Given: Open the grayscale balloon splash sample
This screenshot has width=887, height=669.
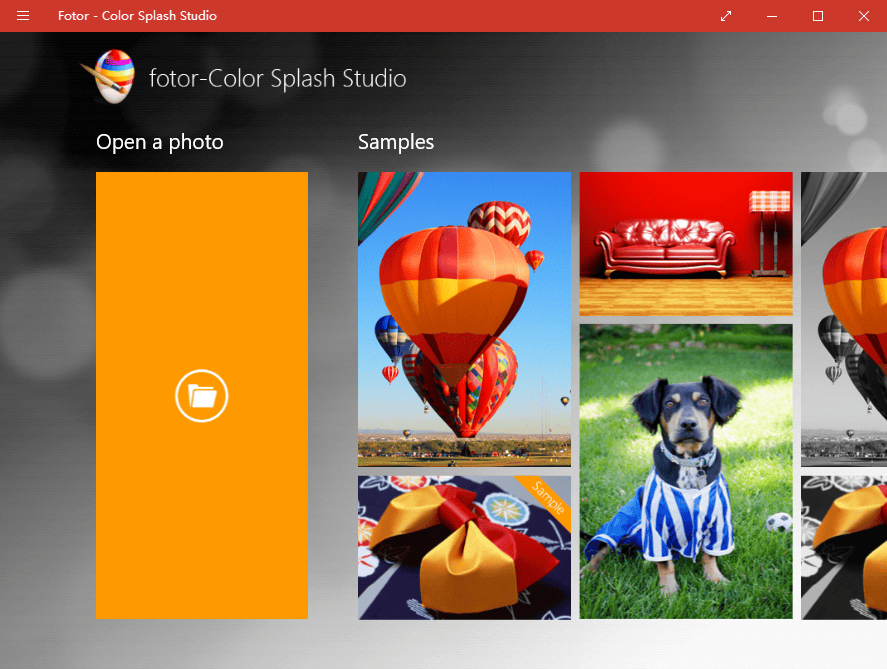Looking at the screenshot, I should point(844,319).
